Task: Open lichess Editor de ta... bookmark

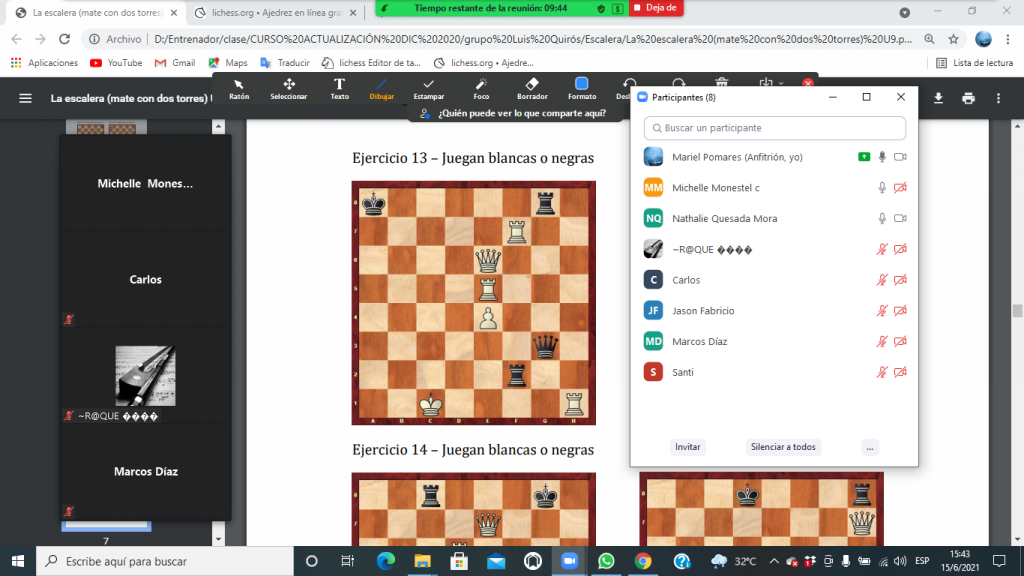Action: click(371, 63)
